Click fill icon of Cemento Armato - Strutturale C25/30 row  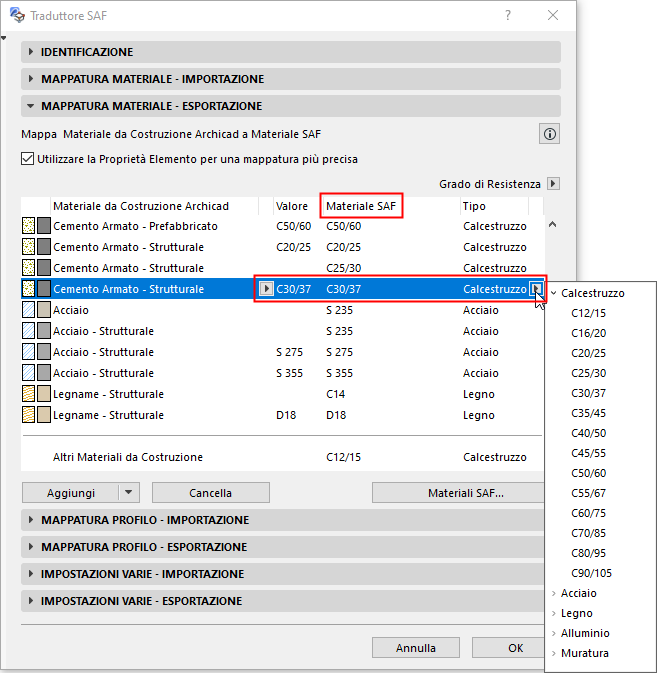(x=28, y=268)
